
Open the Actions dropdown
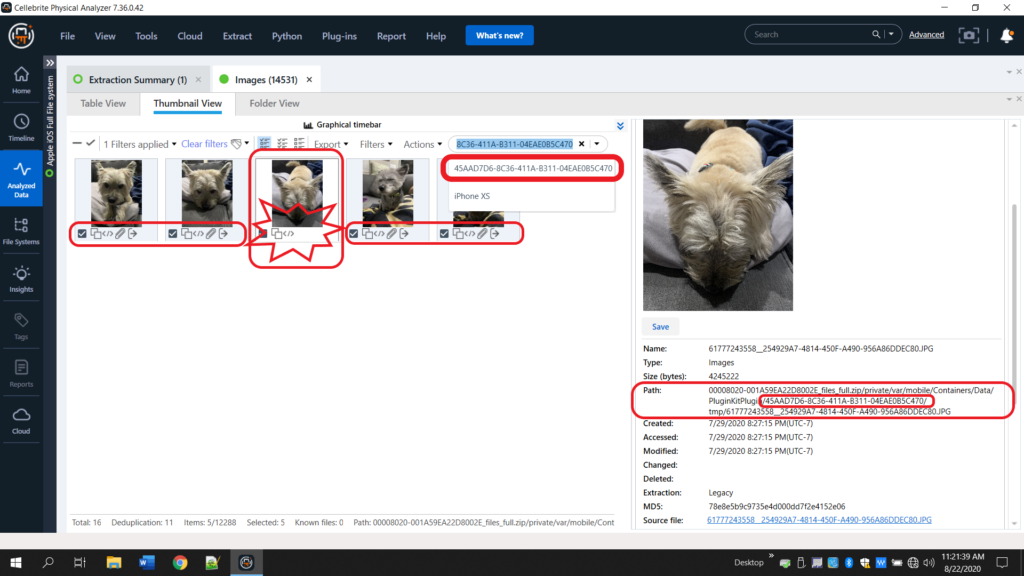click(x=423, y=144)
